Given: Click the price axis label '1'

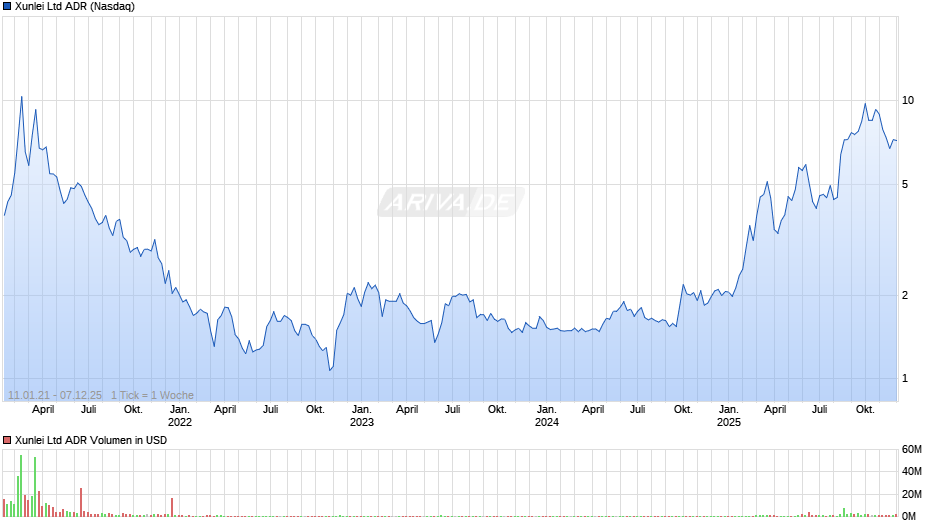Looking at the screenshot, I should [905, 378].
